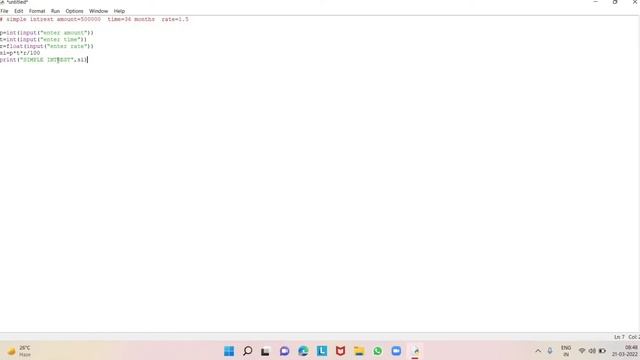Open the Options menu
This screenshot has width=640, height=360.
(x=74, y=11)
